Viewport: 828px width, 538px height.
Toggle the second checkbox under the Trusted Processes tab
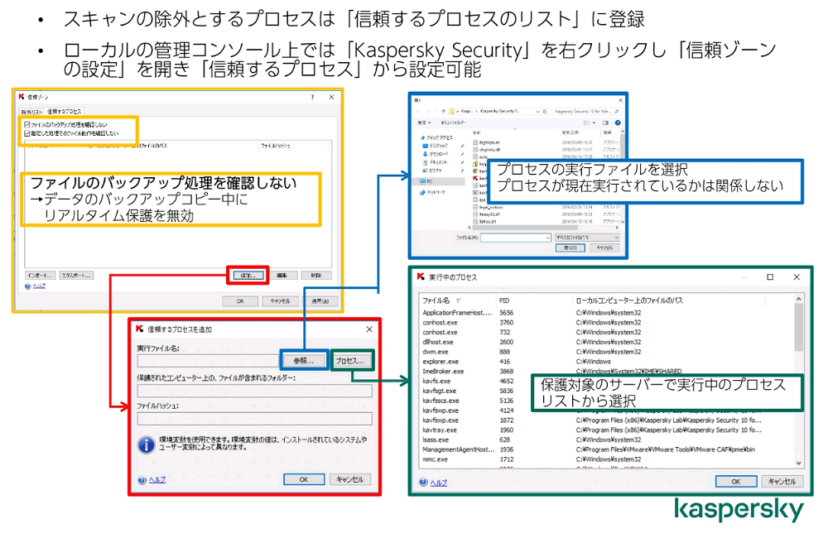coord(27,134)
